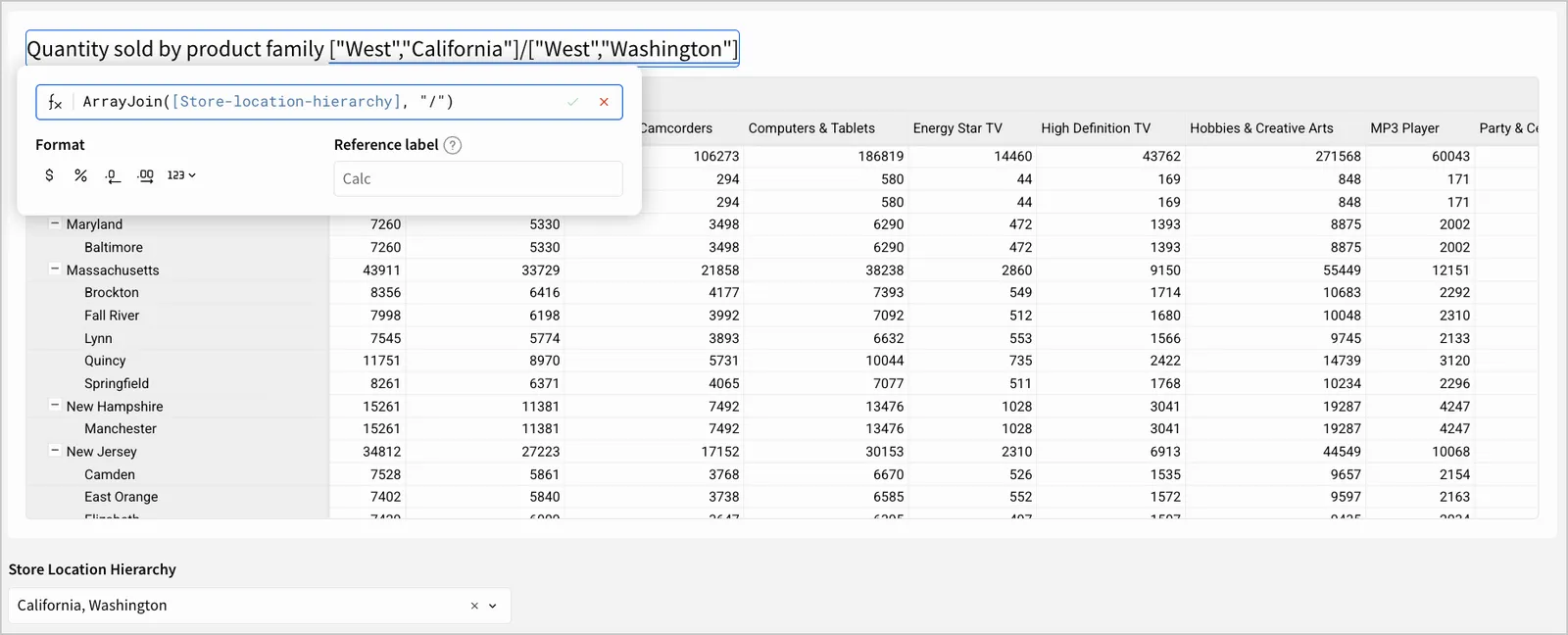Select the Quantity sold chart title
This screenshot has width=1568, height=635.
click(x=382, y=49)
